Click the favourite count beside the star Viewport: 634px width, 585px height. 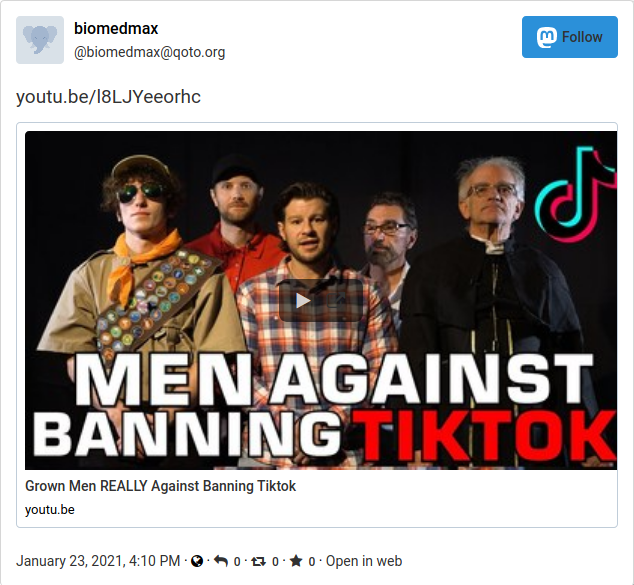coord(311,562)
